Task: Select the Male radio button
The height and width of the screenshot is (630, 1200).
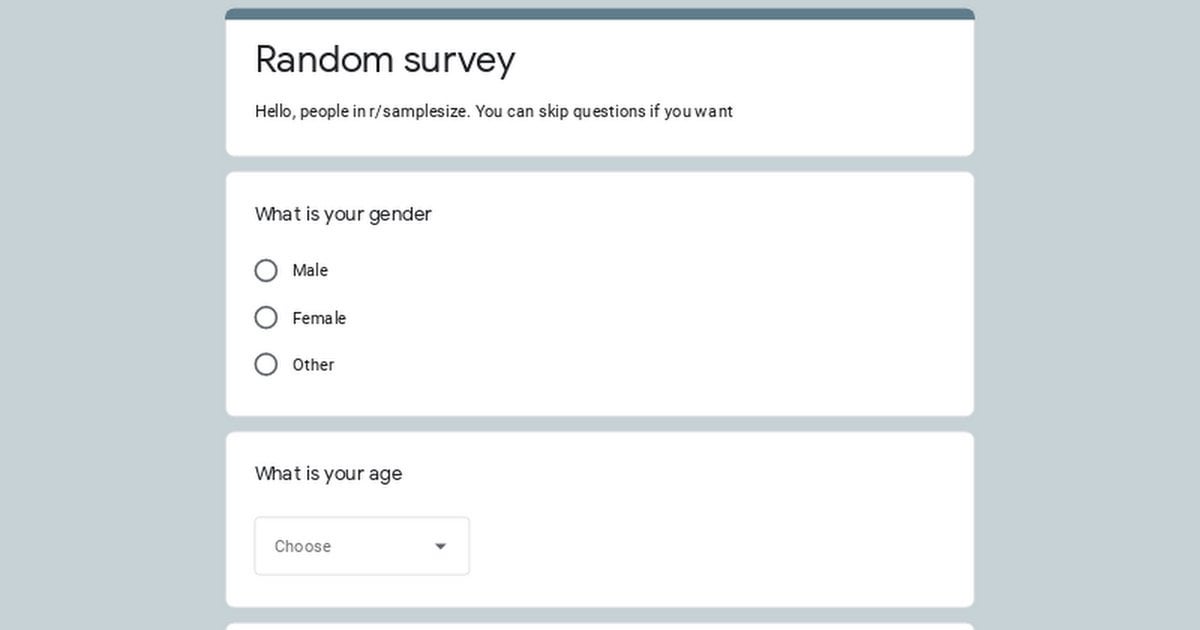Action: [x=266, y=270]
